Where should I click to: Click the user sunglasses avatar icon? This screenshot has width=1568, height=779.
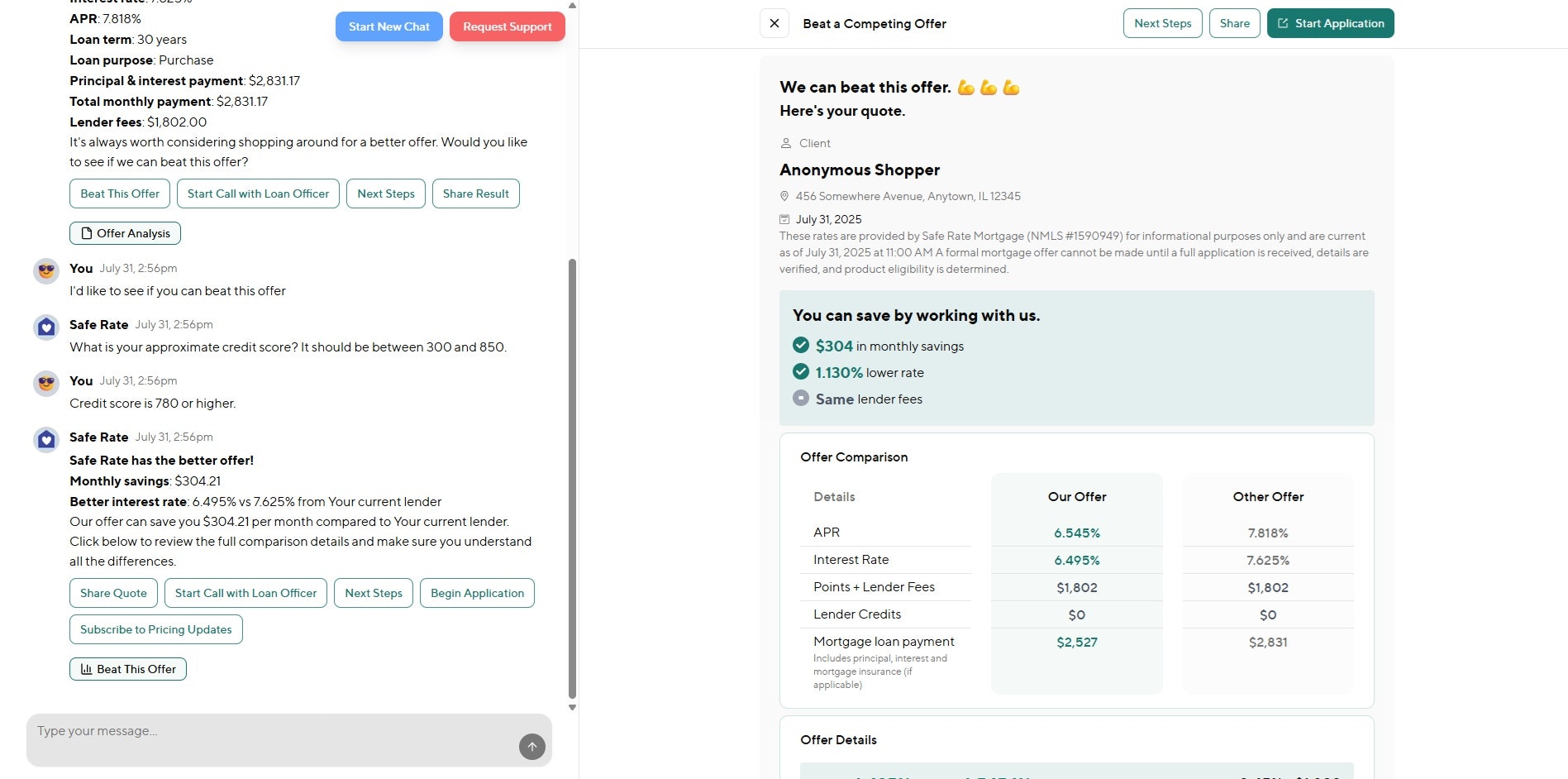[46, 271]
